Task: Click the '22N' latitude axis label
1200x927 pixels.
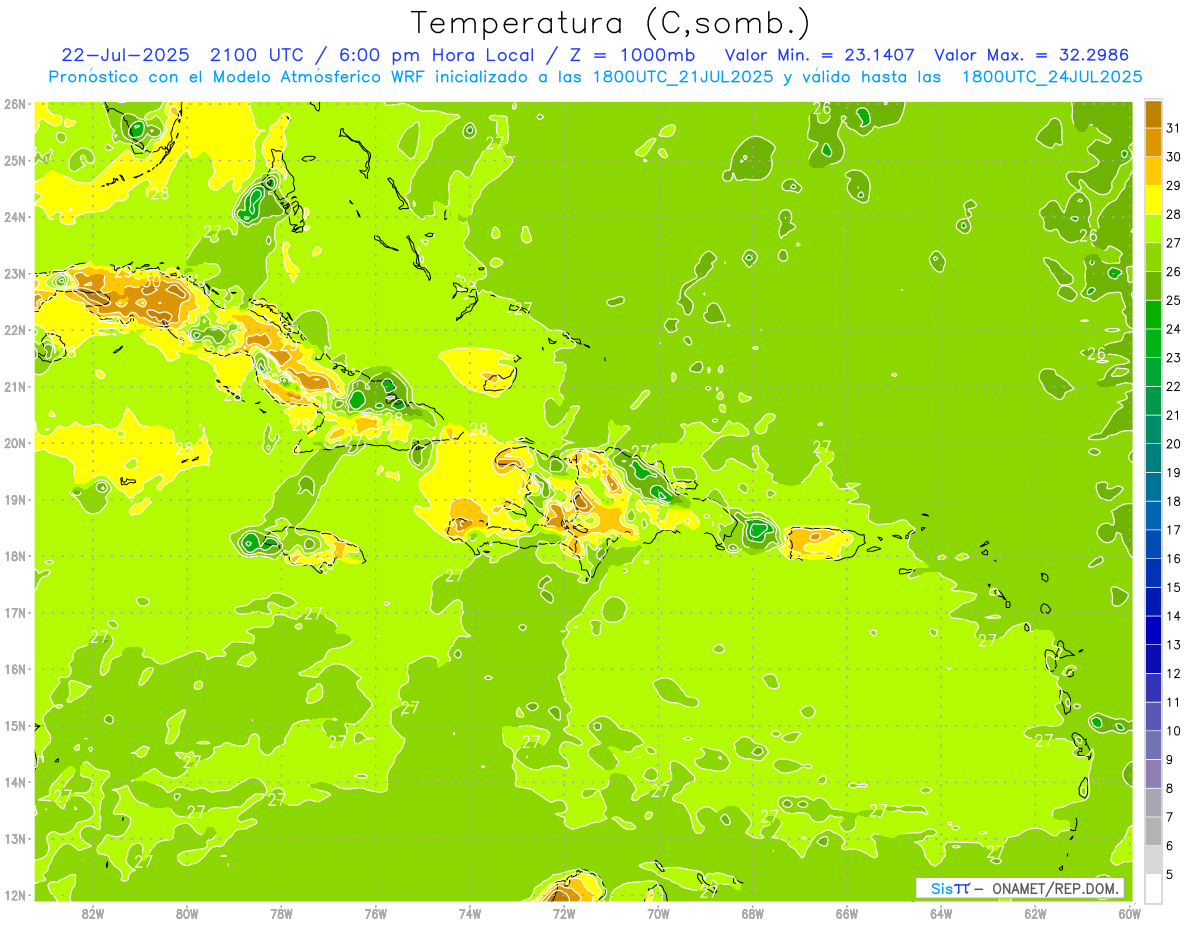Action: point(15,330)
